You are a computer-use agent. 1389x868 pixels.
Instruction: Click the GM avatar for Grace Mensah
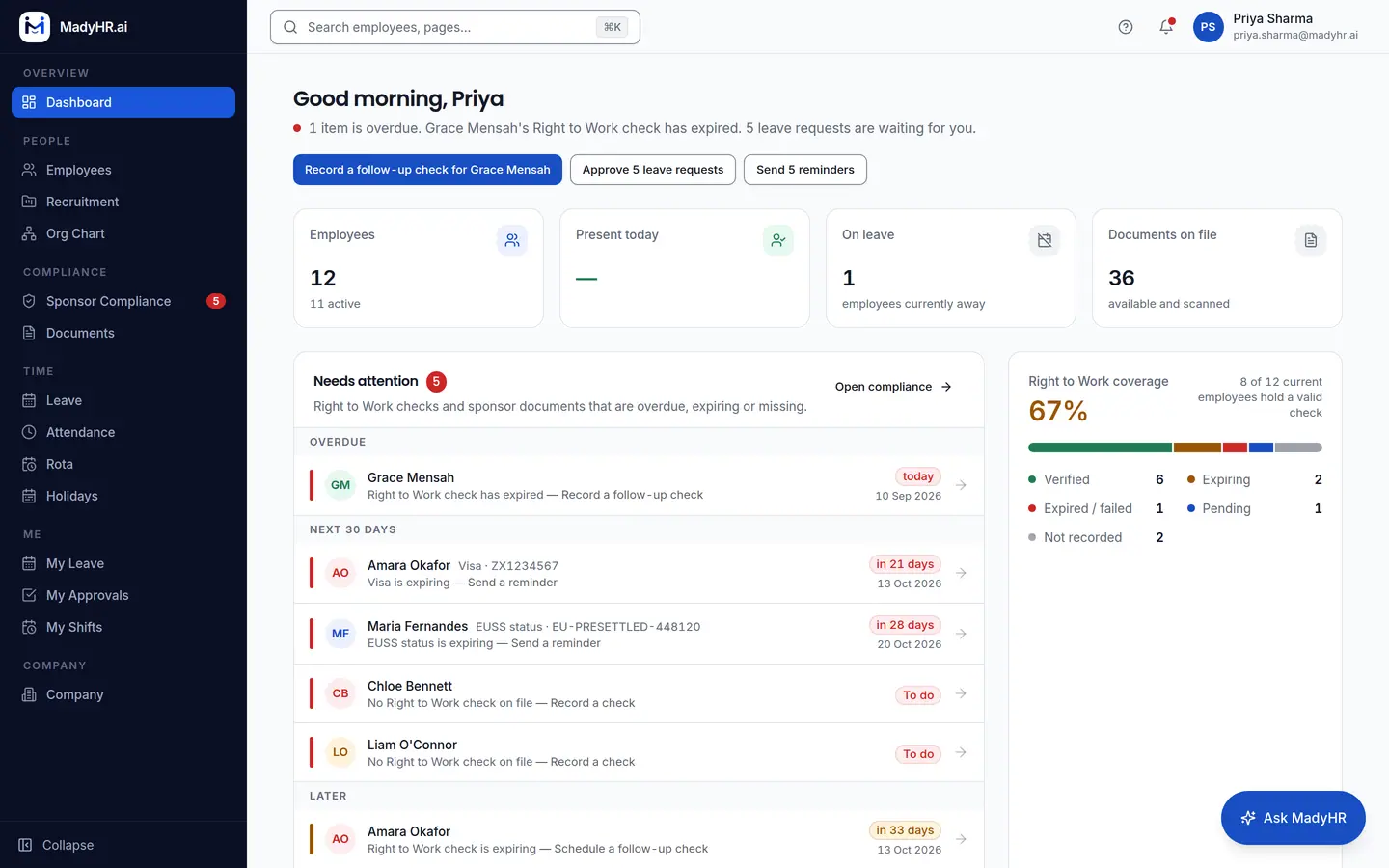point(340,485)
